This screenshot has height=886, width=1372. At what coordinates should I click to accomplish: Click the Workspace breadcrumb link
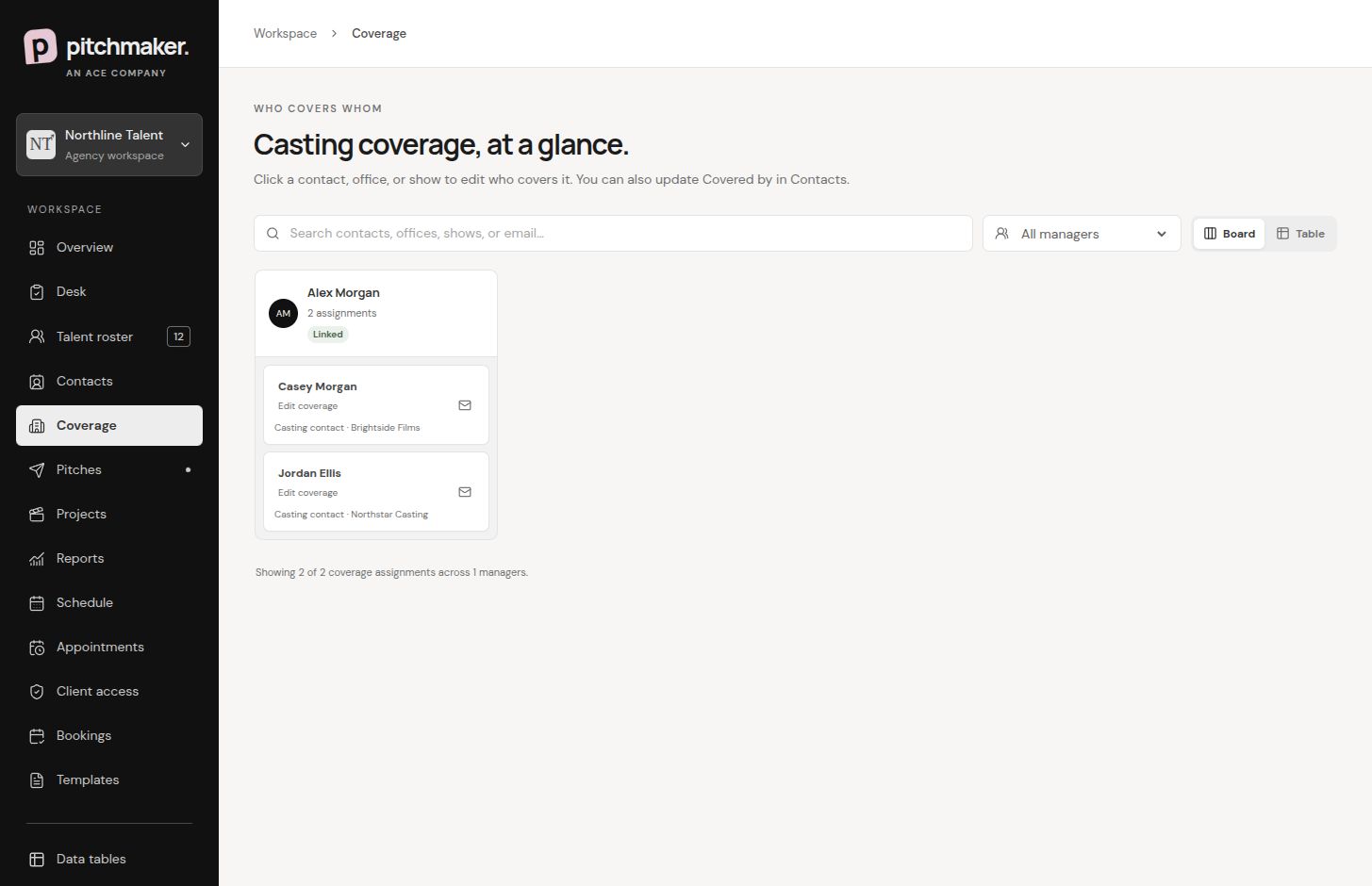click(285, 33)
